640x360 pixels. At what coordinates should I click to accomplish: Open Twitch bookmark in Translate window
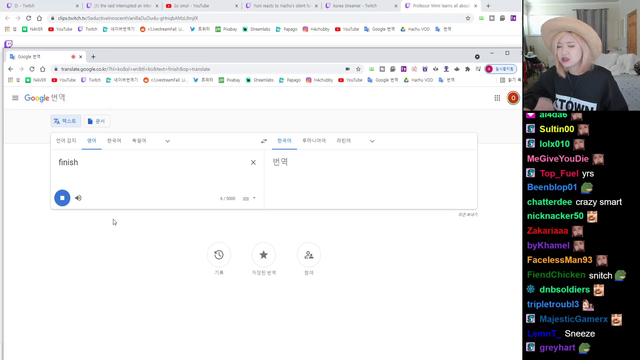coord(91,80)
